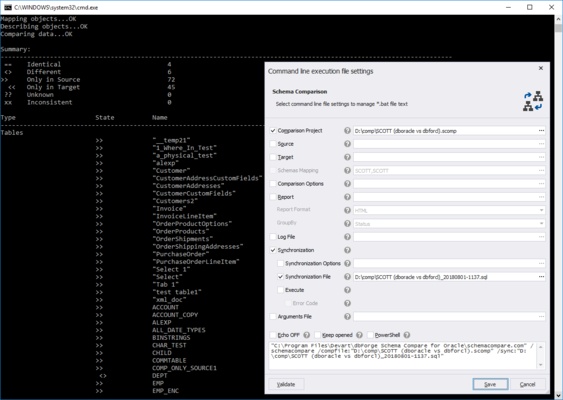Click the Save button
563x400 pixels.
coord(490,384)
